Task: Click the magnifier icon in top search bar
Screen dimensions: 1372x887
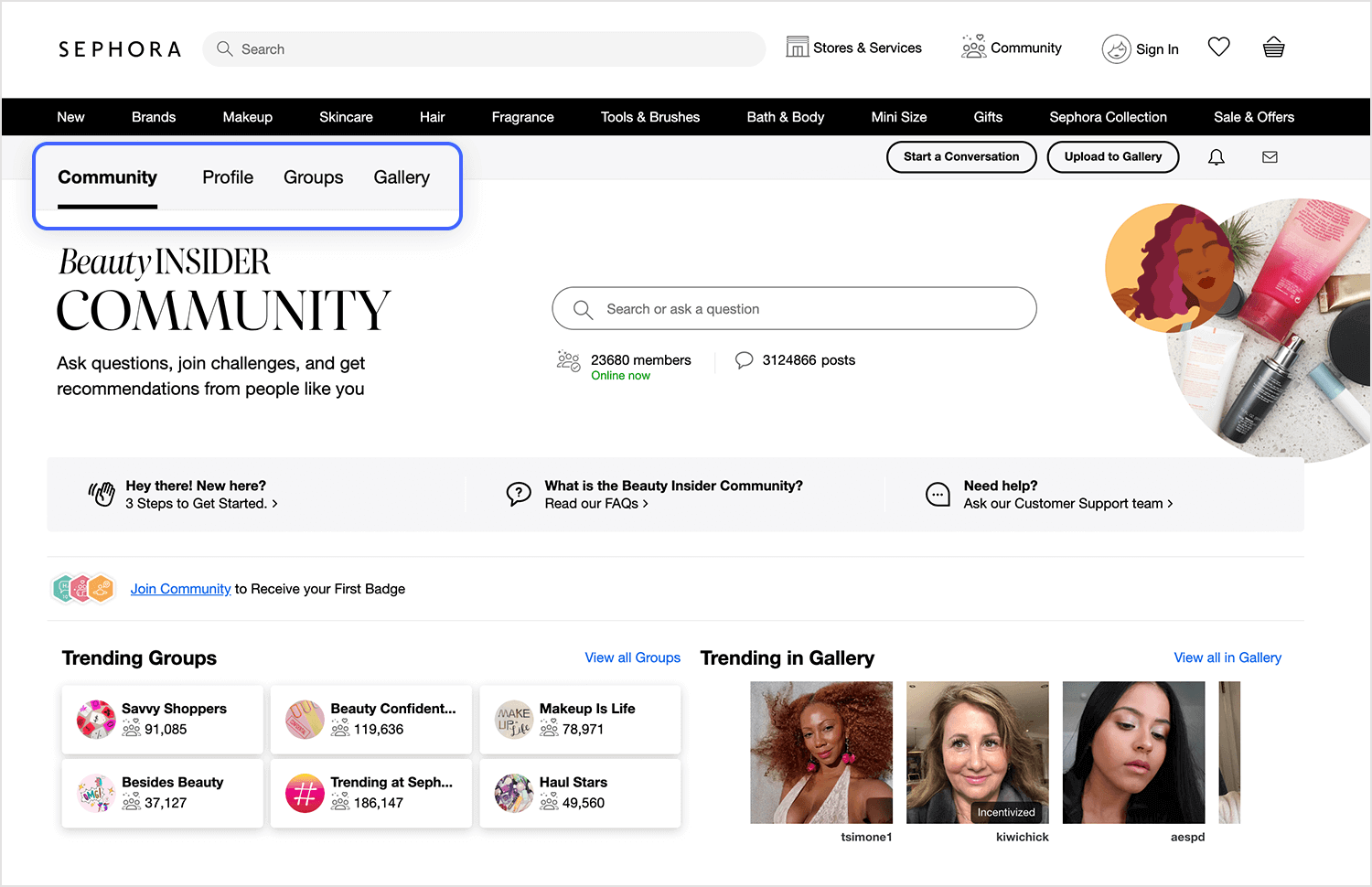Action: click(224, 48)
